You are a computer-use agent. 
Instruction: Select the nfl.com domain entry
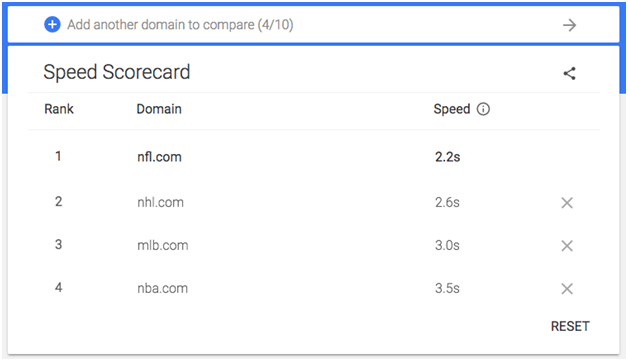tap(159, 157)
